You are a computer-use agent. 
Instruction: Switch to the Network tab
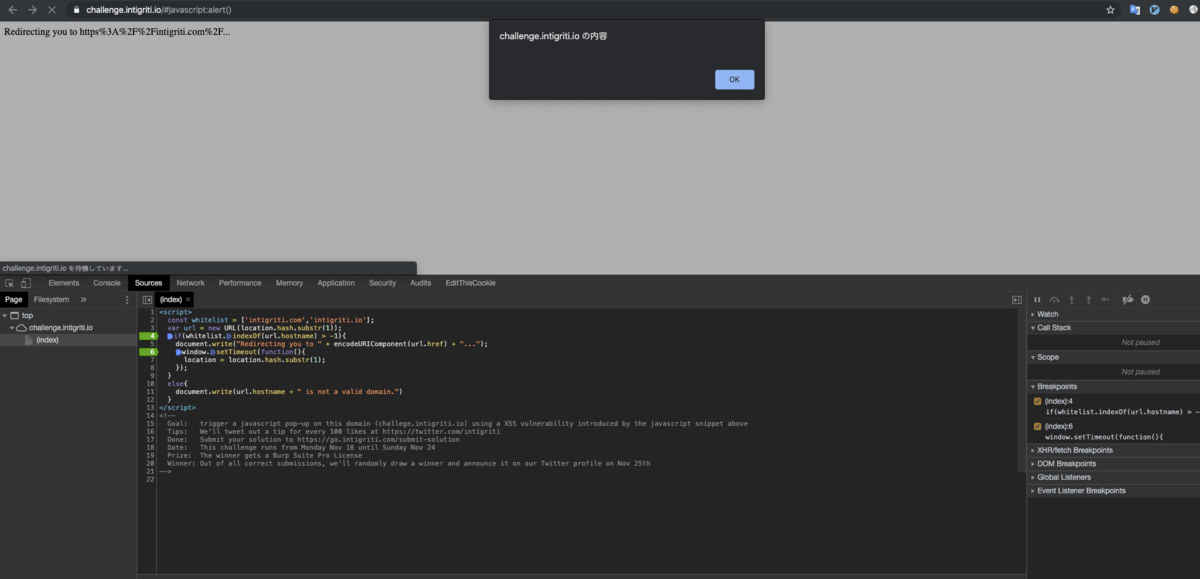(x=190, y=283)
